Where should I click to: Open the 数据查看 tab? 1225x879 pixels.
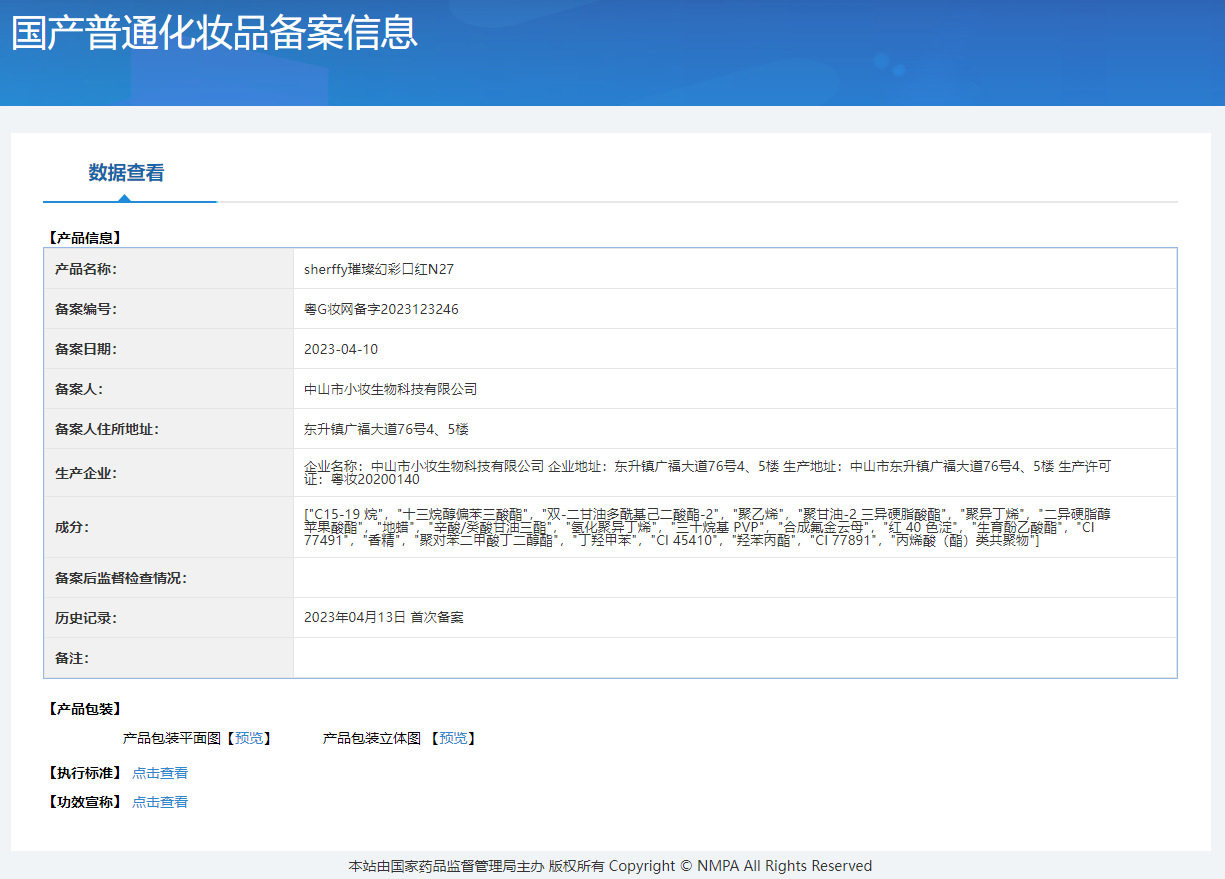coord(127,173)
